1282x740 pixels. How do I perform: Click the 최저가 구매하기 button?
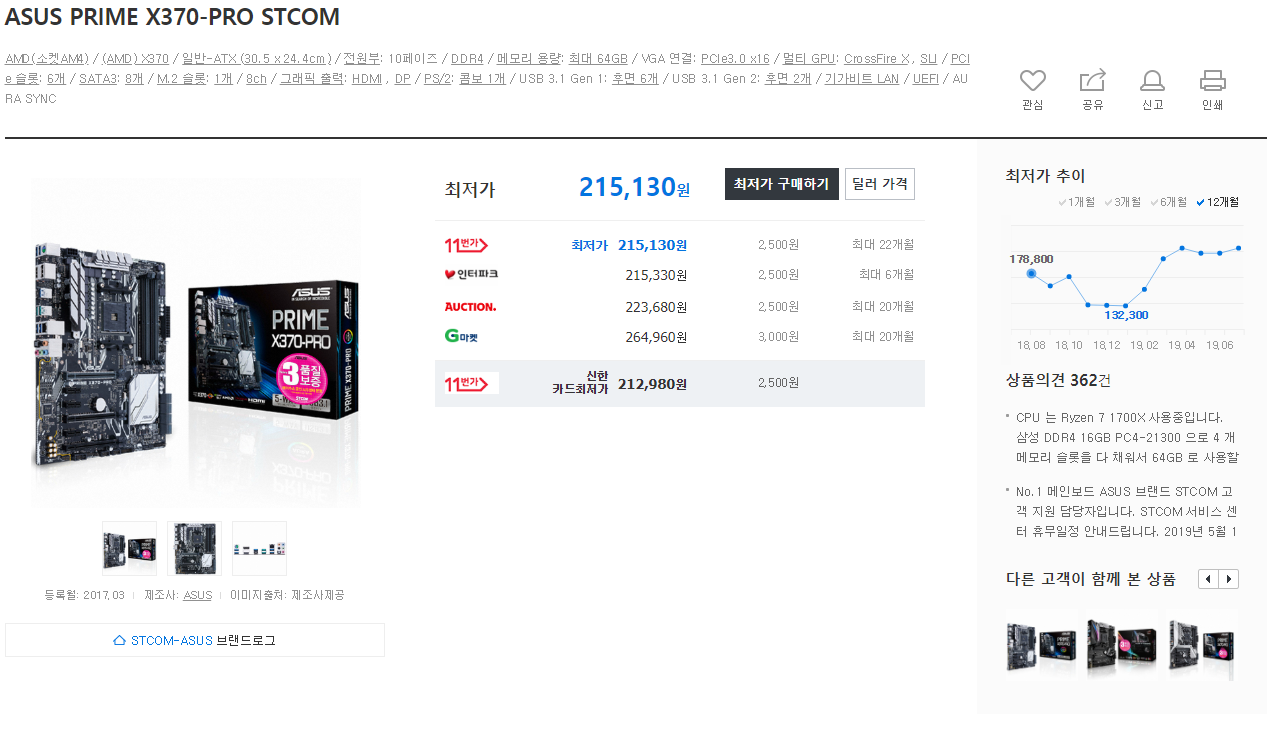click(x=782, y=184)
